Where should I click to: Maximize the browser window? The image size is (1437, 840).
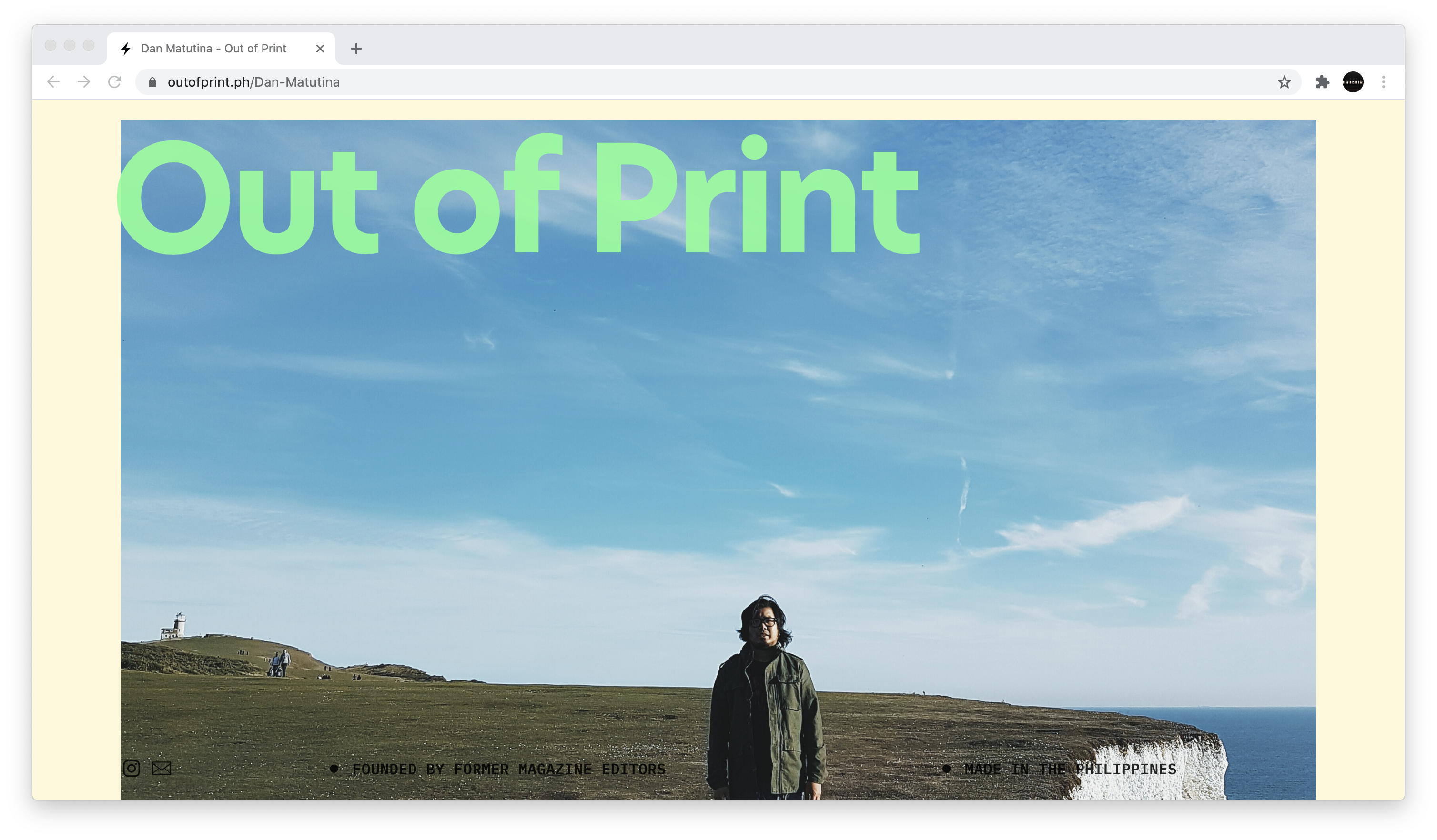point(89,46)
